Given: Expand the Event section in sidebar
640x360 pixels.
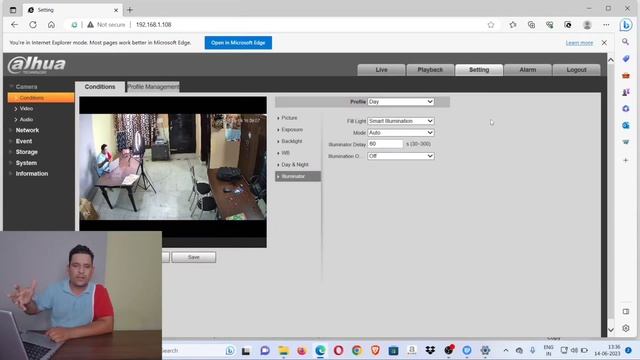Looking at the screenshot, I should click(24, 141).
